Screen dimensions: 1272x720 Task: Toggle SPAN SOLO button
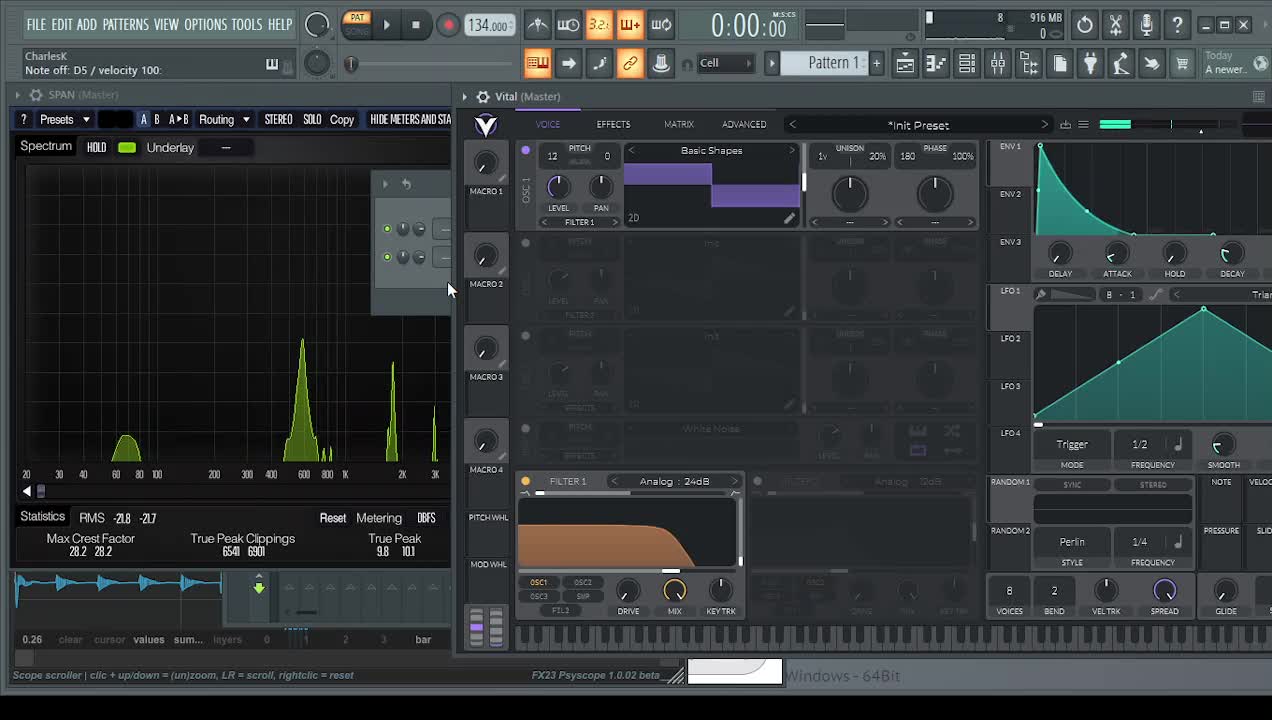pyautogui.click(x=312, y=119)
